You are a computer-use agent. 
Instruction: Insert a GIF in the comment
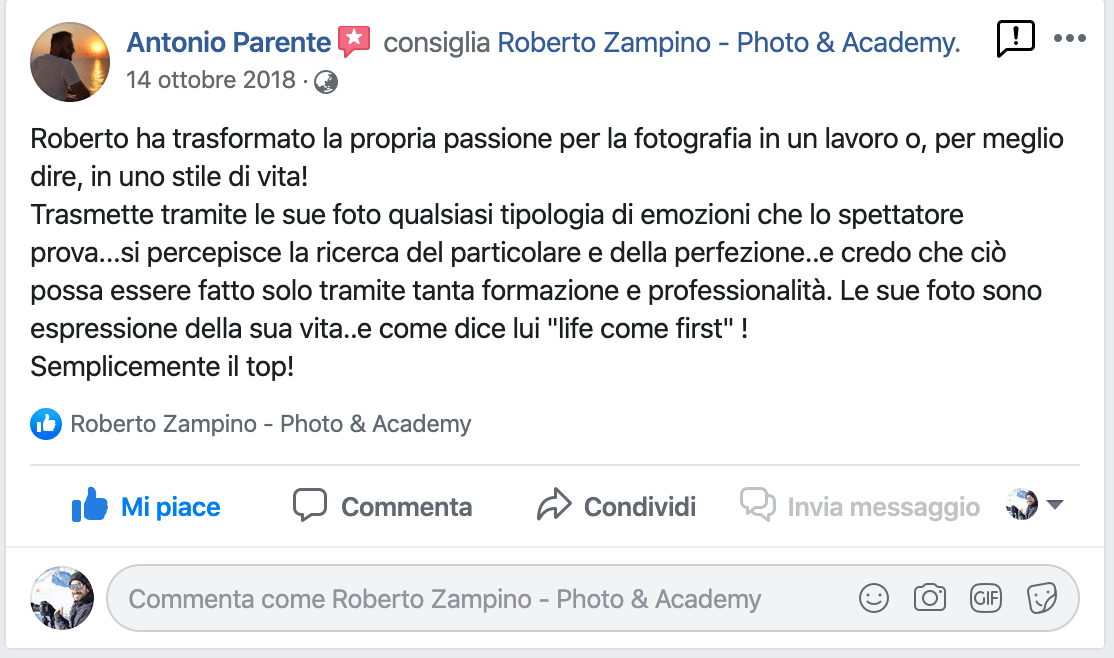coord(986,599)
